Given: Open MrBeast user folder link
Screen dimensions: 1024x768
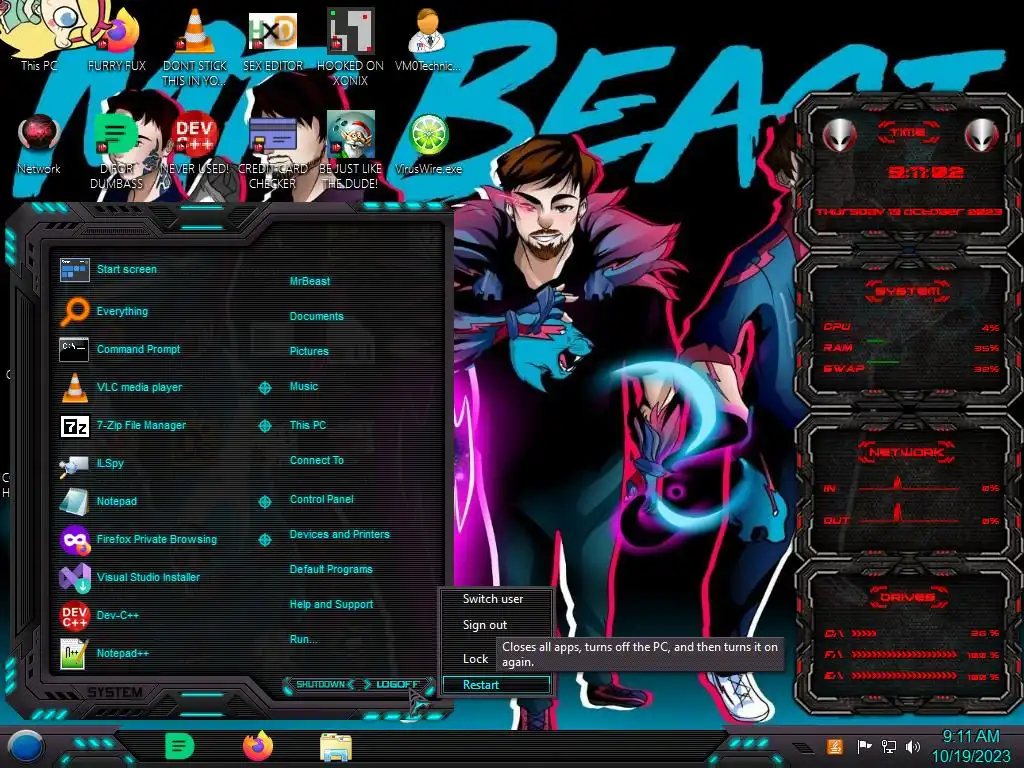Looking at the screenshot, I should (310, 281).
